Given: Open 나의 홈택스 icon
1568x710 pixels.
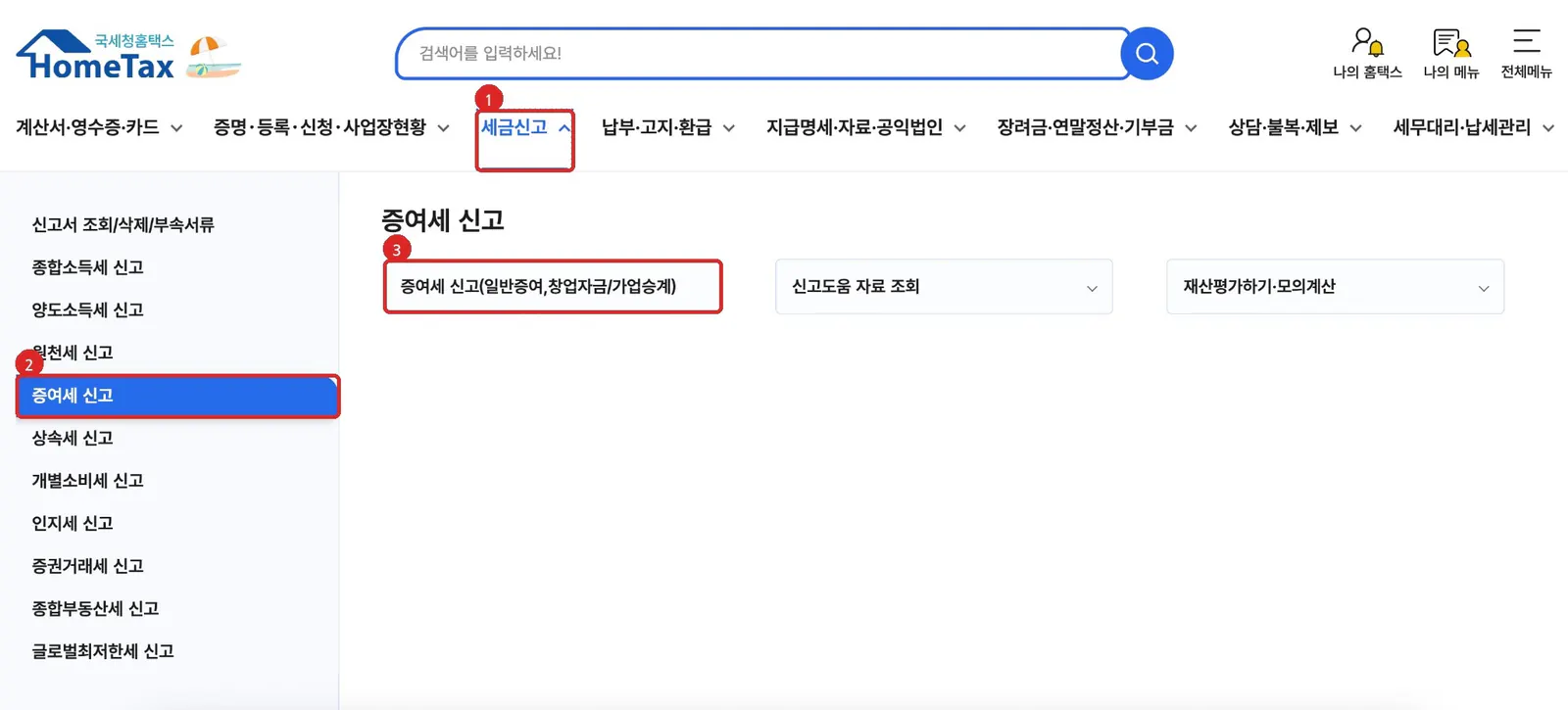Looking at the screenshot, I should 1367,53.
